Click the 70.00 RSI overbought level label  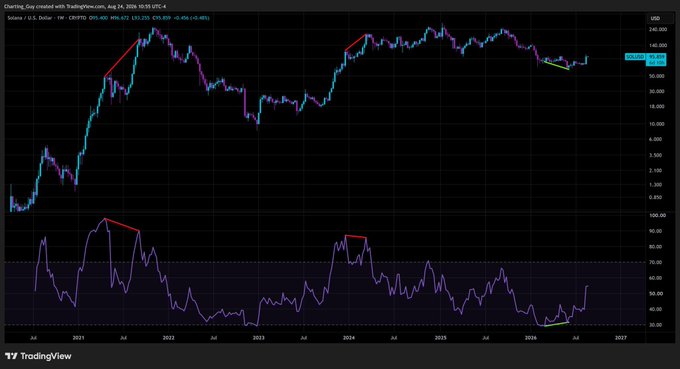[x=656, y=262]
